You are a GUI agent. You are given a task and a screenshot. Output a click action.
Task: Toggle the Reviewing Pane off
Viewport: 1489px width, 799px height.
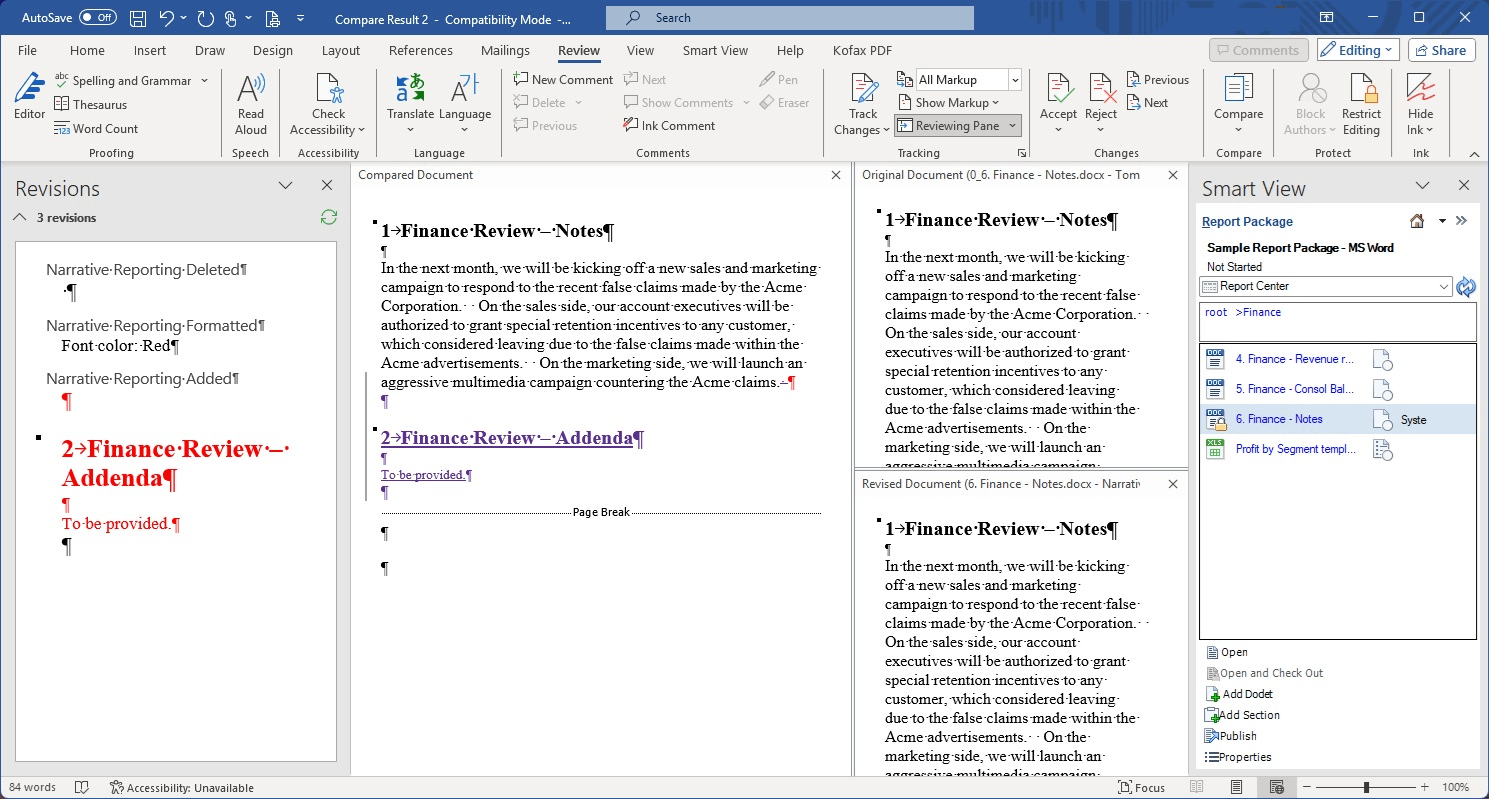(957, 125)
